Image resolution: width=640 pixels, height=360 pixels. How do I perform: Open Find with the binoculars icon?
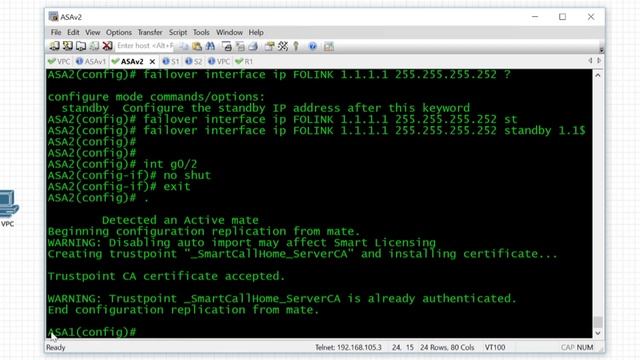coord(210,47)
